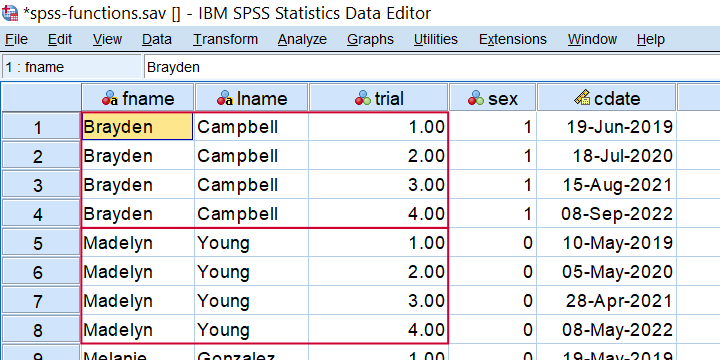Click the Young cell in row 6
The width and height of the screenshot is (720, 360).
tap(251, 271)
